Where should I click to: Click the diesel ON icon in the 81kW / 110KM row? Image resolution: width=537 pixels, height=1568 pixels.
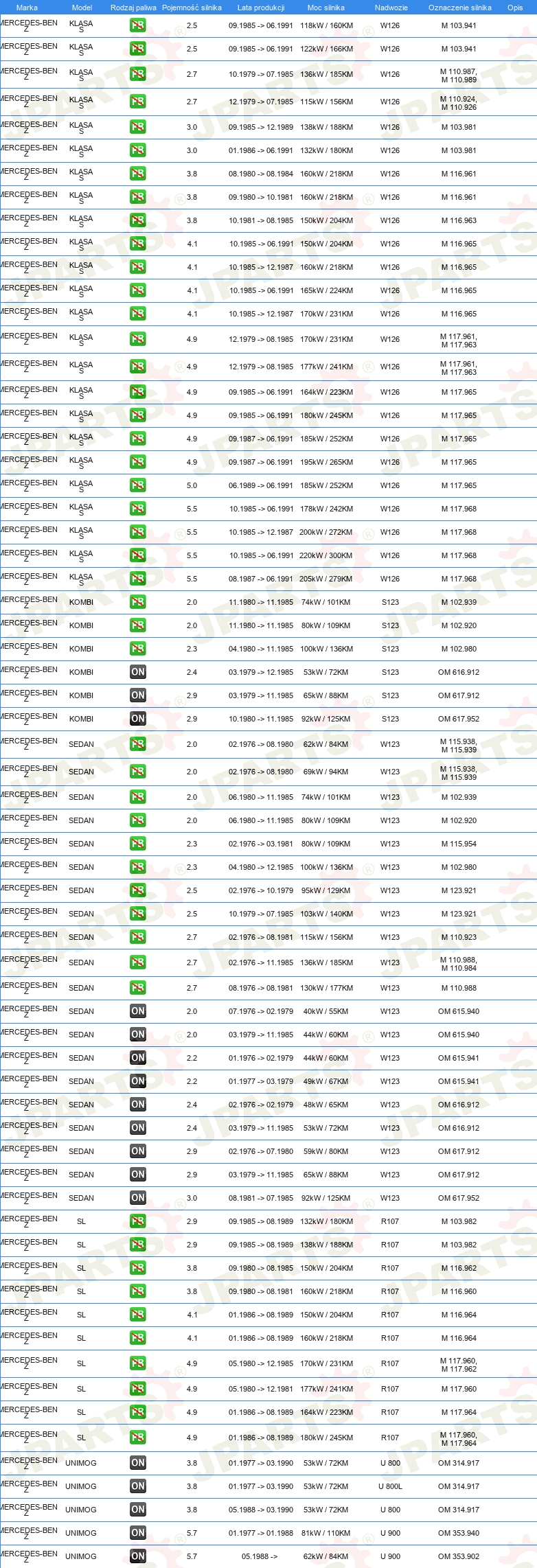coord(138,1533)
